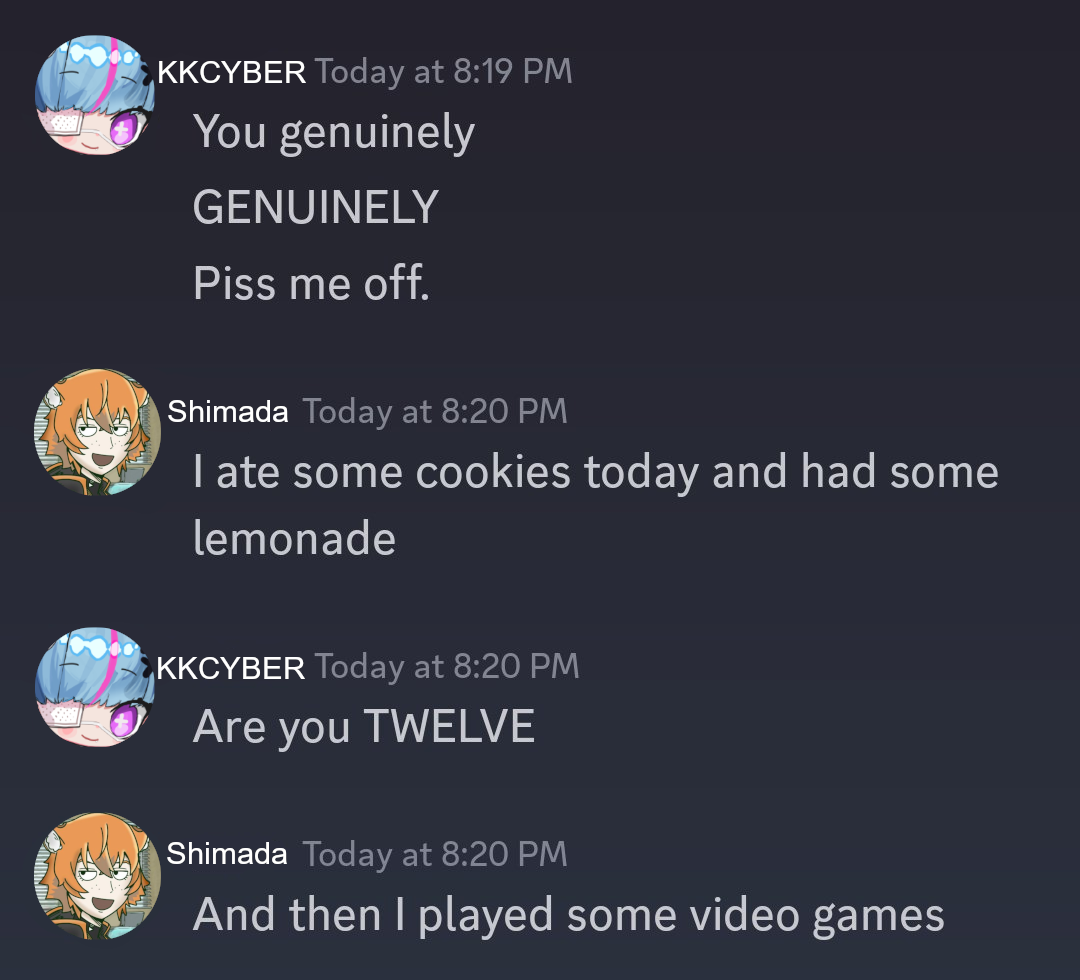Click Shimada's avatar next to the video games message

[x=97, y=875]
